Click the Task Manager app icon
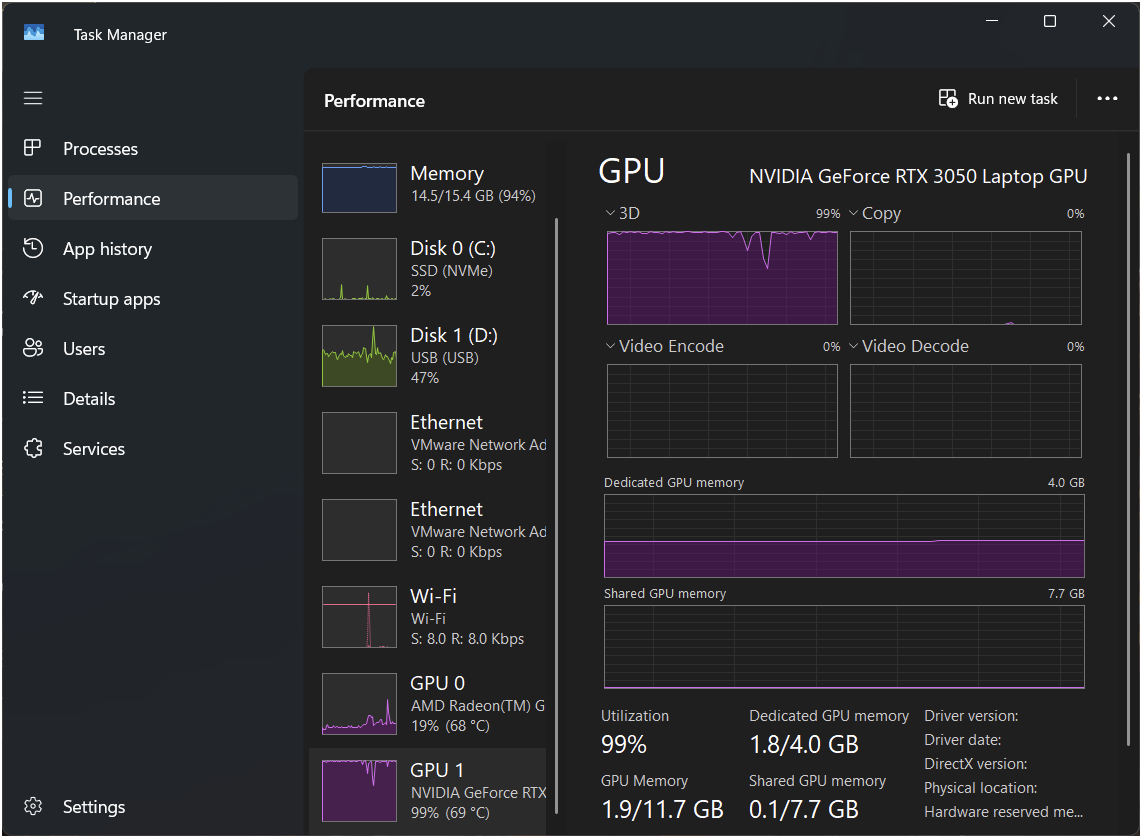Viewport: 1142px width, 838px height. click(34, 33)
